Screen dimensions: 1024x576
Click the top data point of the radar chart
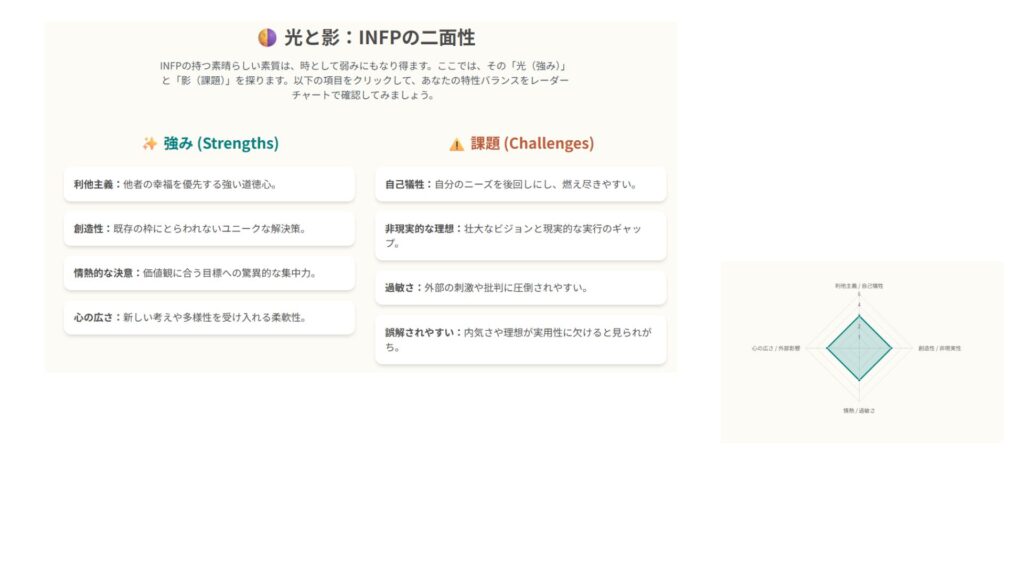[x=859, y=316]
